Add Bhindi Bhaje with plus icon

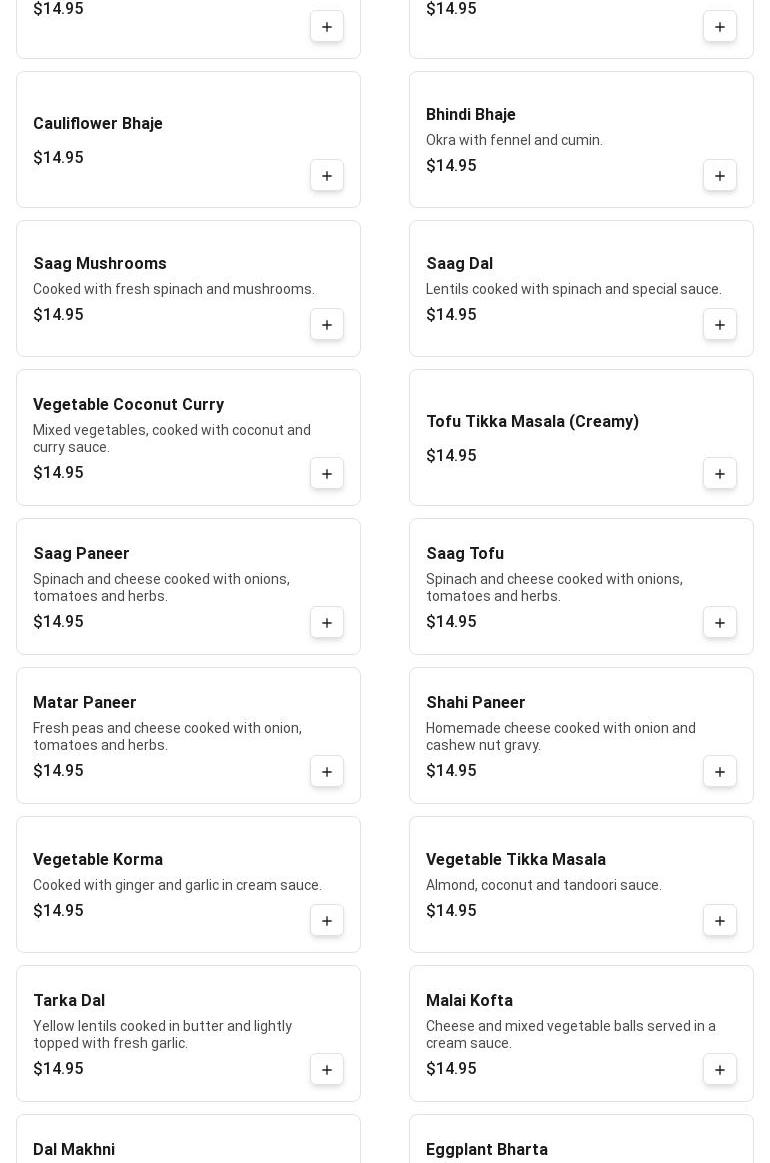(x=720, y=176)
